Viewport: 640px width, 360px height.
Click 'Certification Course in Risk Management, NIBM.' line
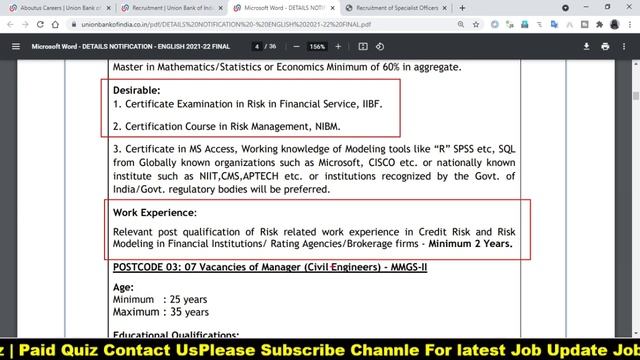click(227, 127)
